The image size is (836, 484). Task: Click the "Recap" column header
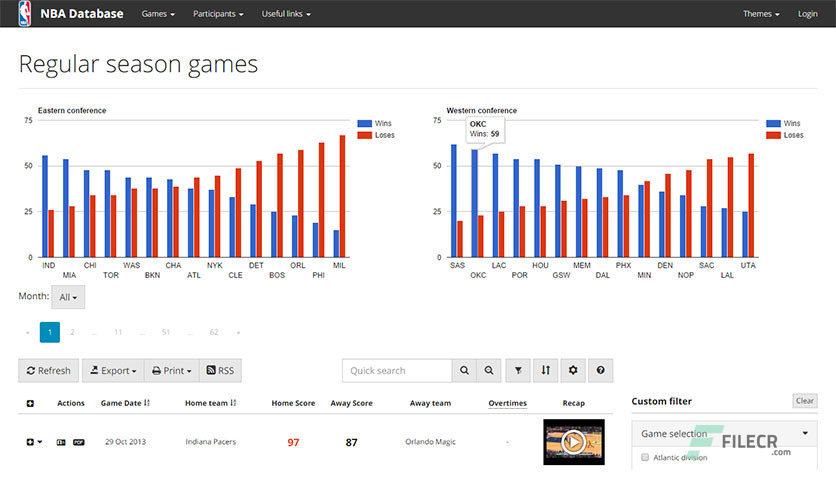point(574,404)
